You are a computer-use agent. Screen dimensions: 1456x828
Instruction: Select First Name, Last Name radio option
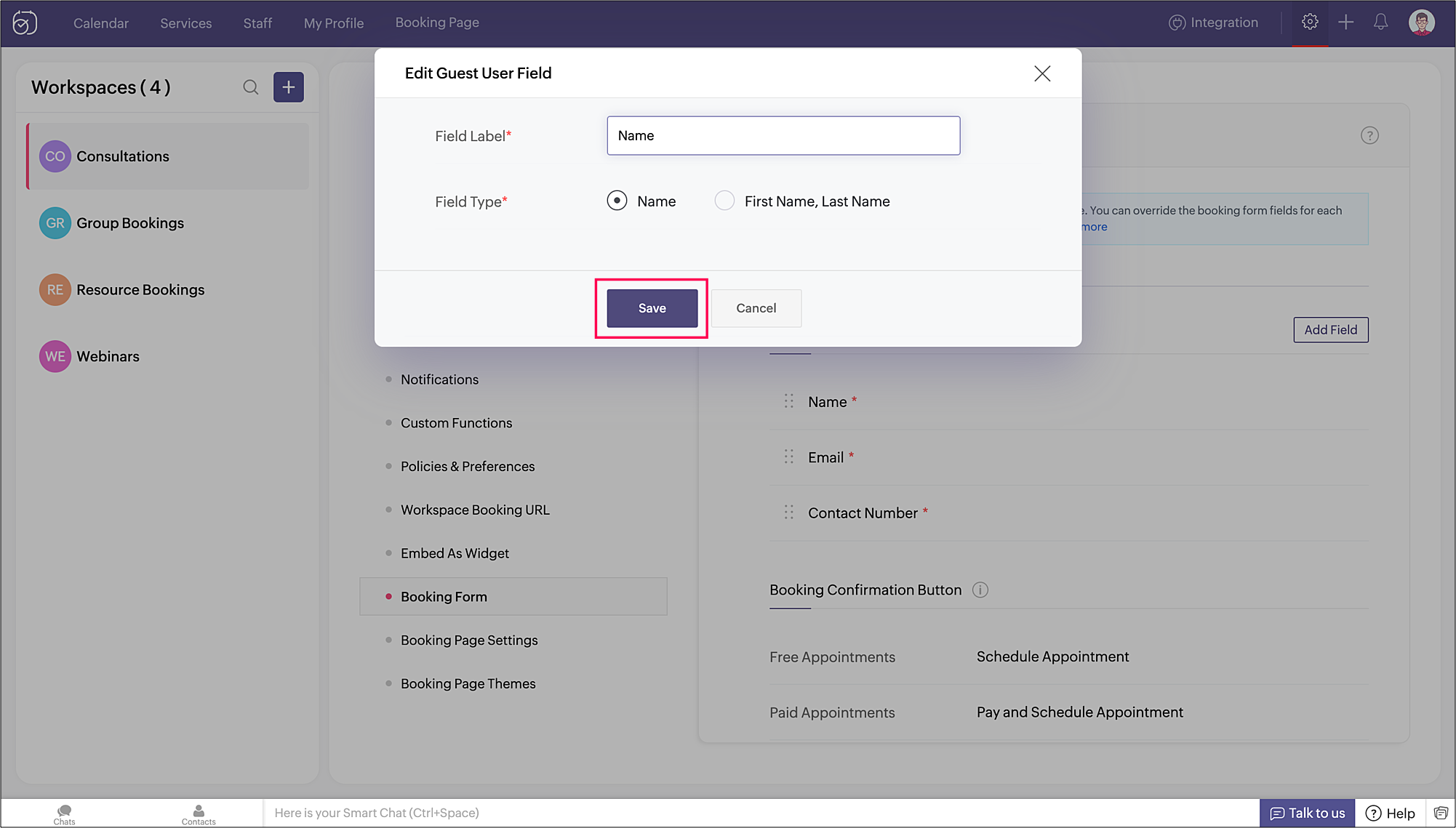[724, 201]
